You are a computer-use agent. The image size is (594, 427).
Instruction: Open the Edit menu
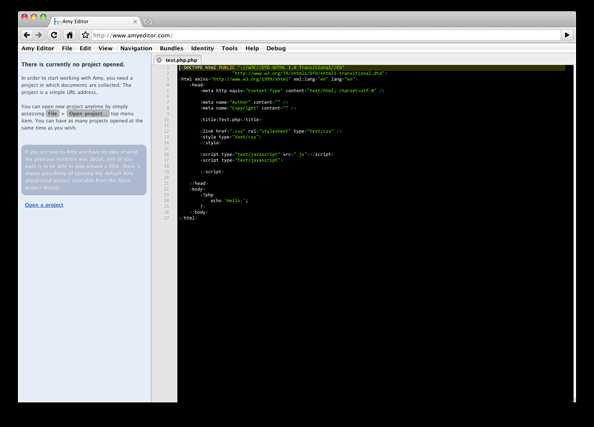coord(85,48)
